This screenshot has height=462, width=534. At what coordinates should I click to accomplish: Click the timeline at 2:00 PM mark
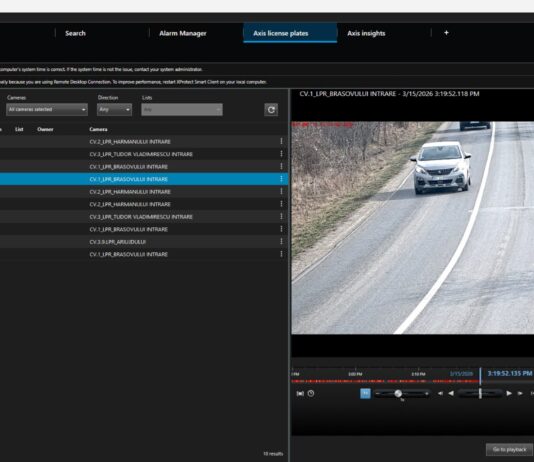point(355,374)
